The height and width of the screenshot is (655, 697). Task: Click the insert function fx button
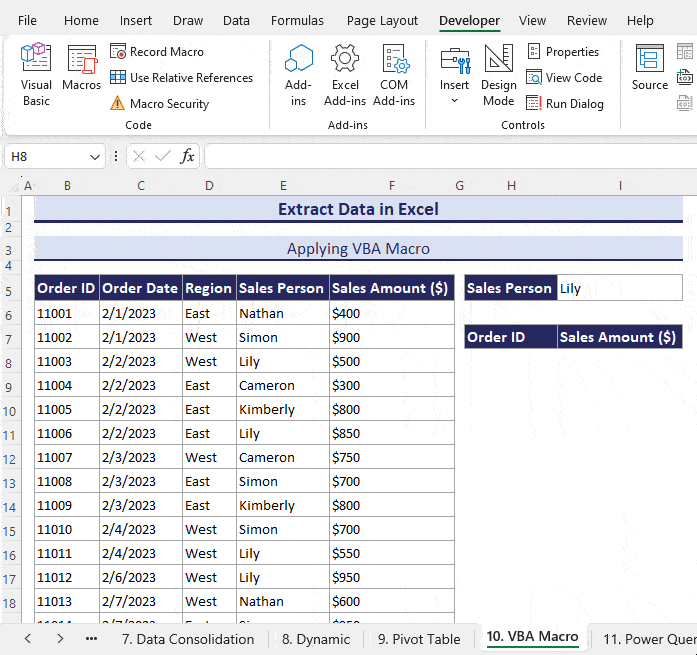pos(187,157)
